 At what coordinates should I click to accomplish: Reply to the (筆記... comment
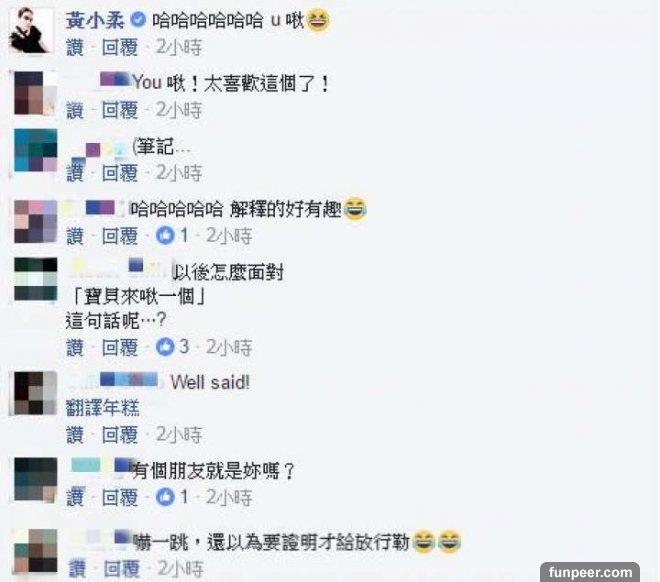point(120,173)
